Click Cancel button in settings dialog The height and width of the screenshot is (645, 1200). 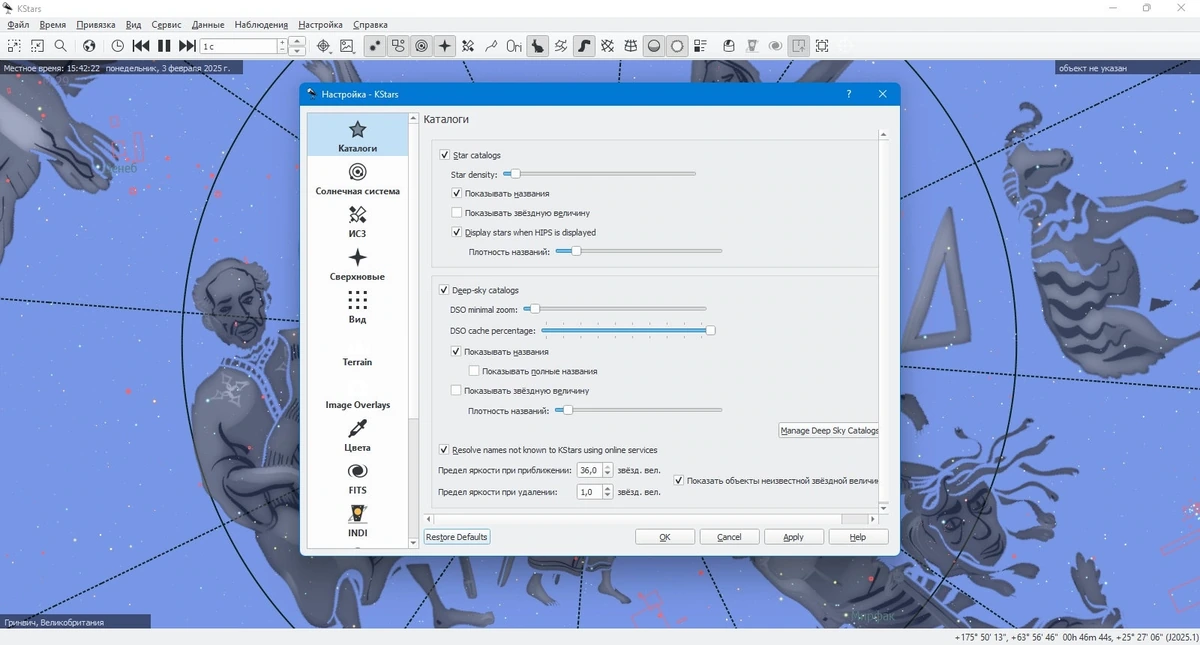point(729,537)
